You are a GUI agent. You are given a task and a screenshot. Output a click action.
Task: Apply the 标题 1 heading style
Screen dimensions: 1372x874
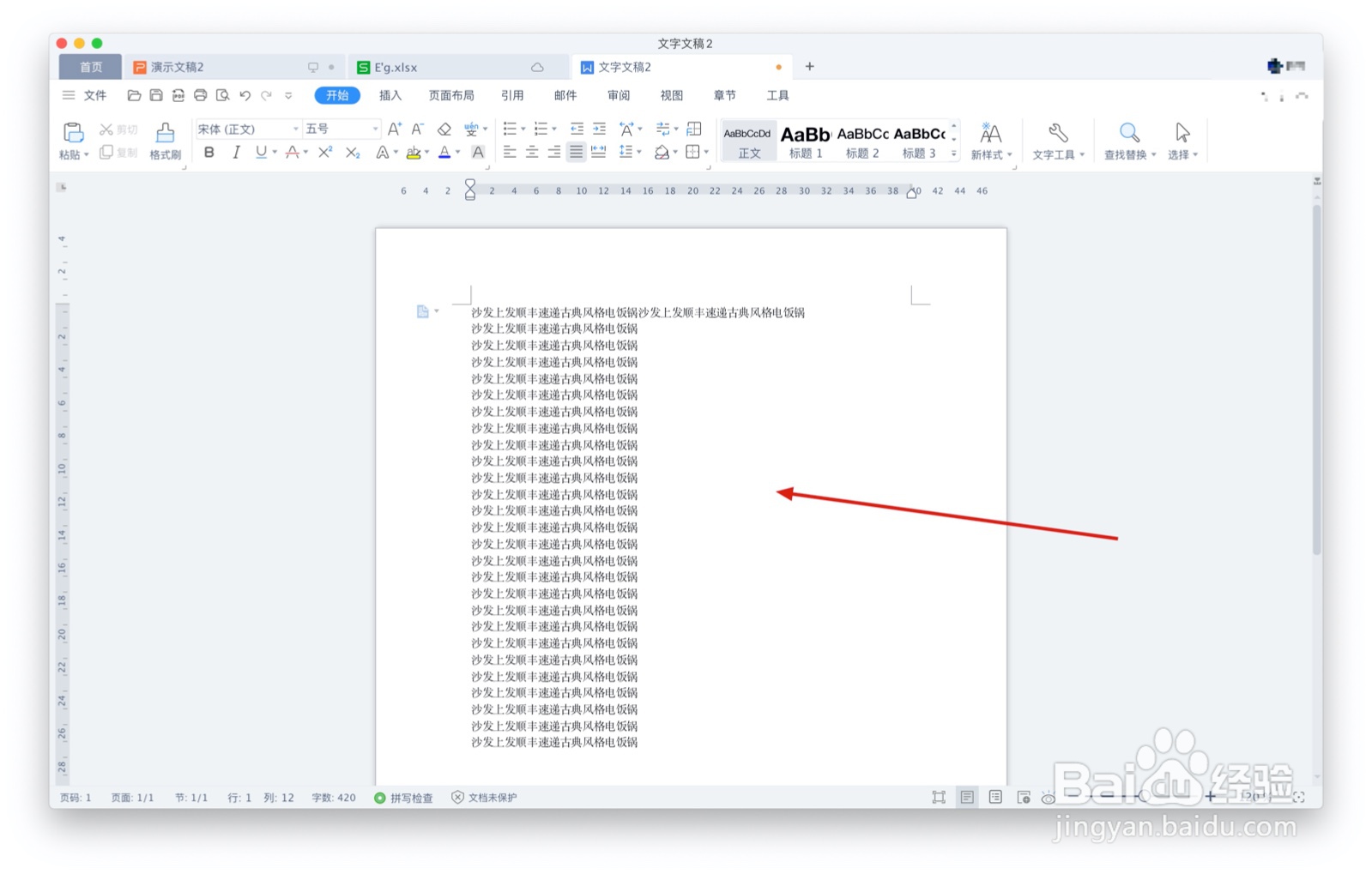[806, 141]
